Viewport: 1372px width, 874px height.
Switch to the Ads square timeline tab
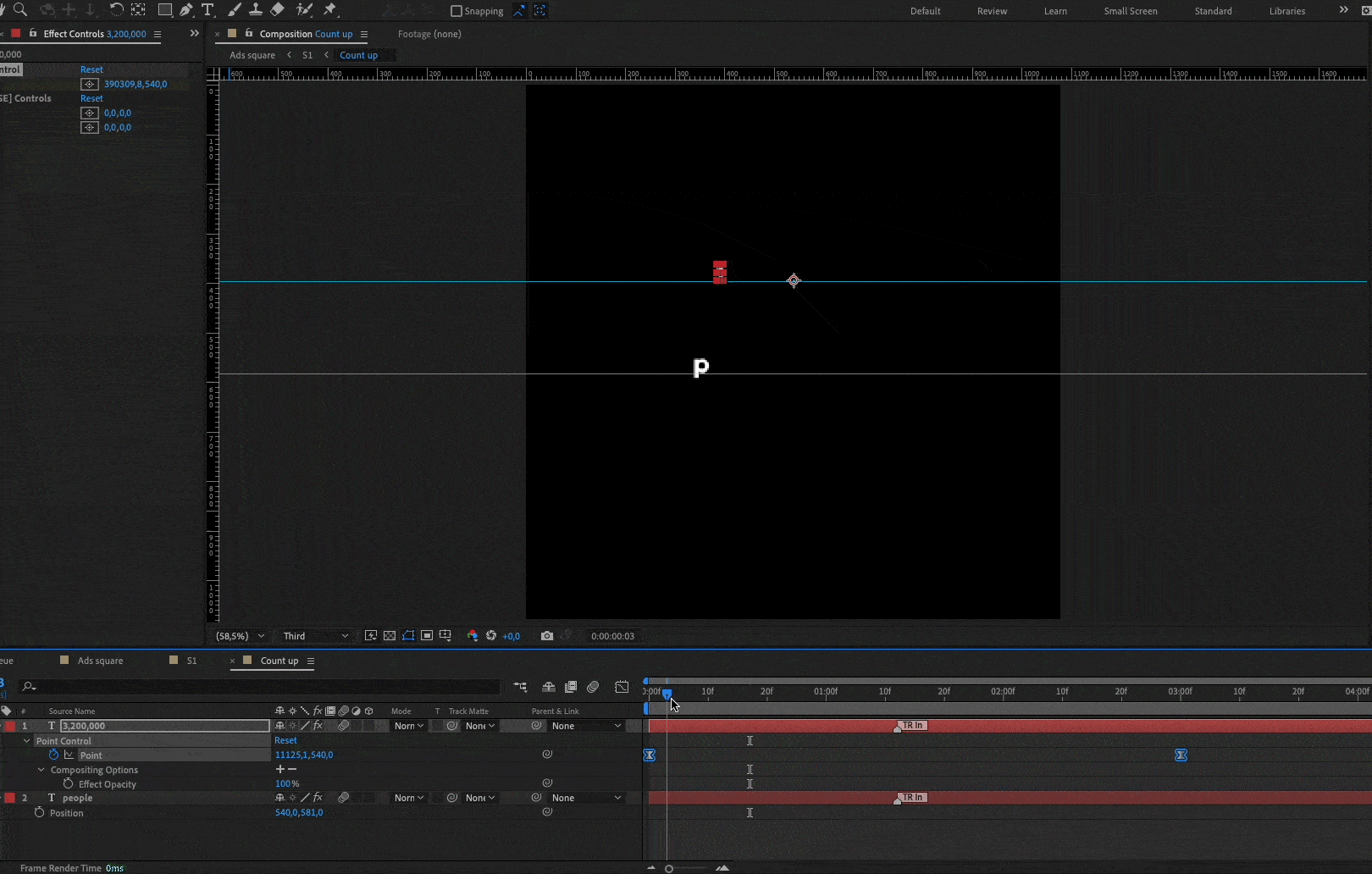coord(100,661)
